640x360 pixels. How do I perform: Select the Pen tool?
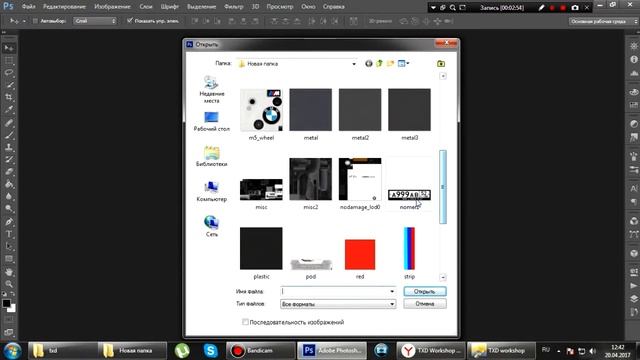click(9, 222)
